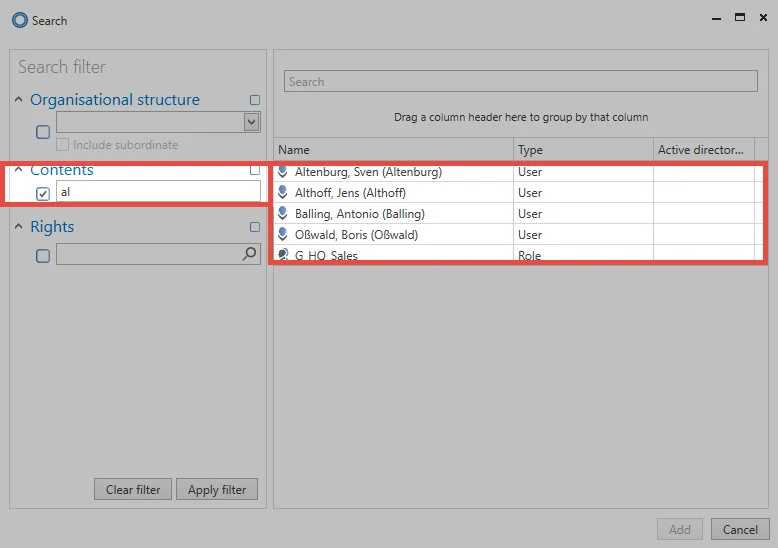This screenshot has width=778, height=548.
Task: Click the magnifier icon in Rights field
Action: [x=250, y=254]
